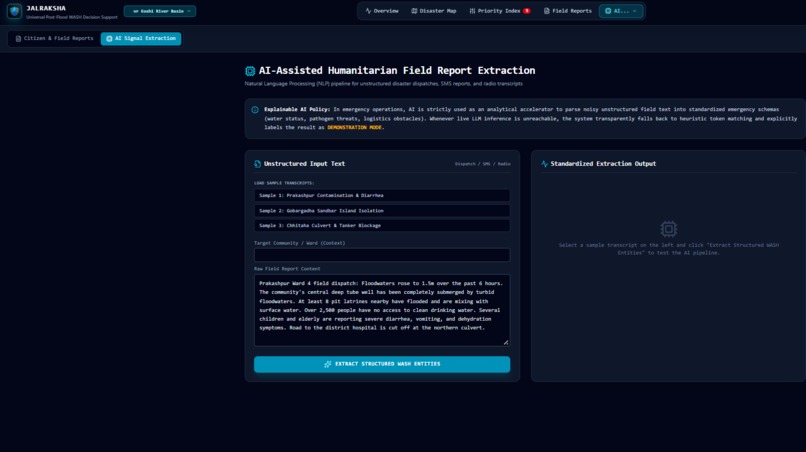
Task: Expand the AI... navigation dropdown
Action: (x=621, y=11)
